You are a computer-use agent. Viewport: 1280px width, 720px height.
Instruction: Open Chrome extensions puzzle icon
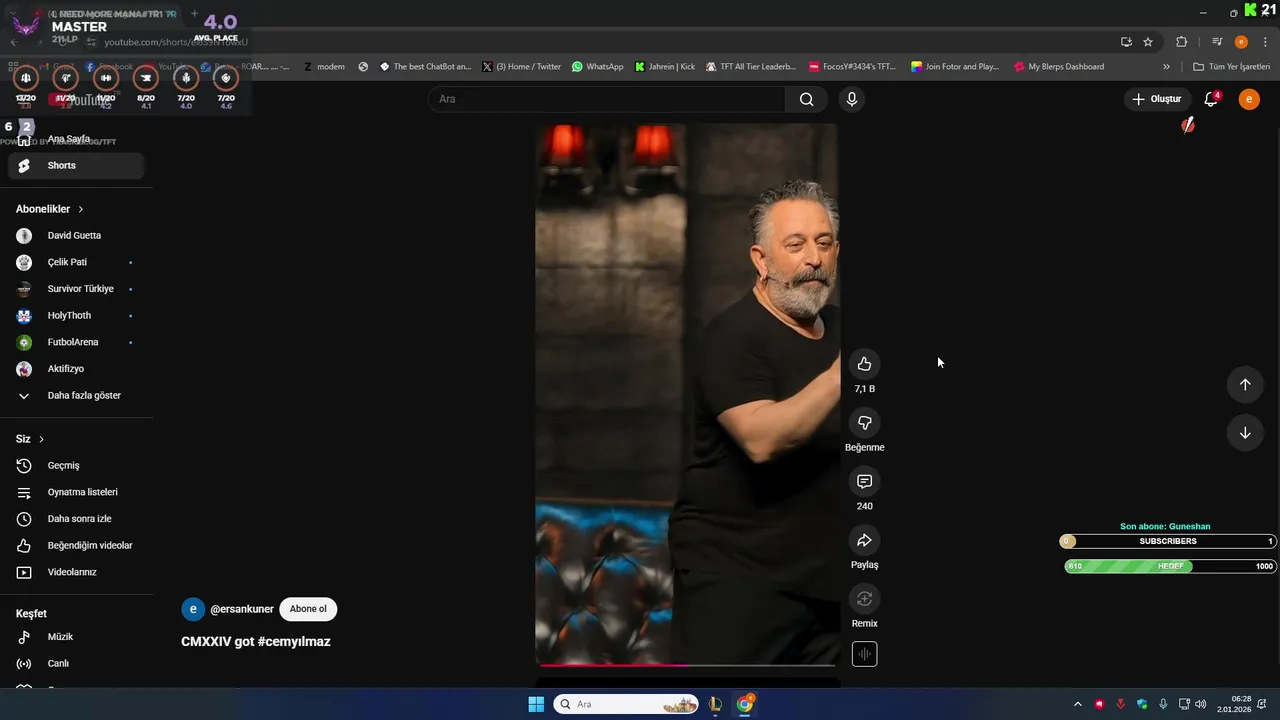tap(1181, 42)
